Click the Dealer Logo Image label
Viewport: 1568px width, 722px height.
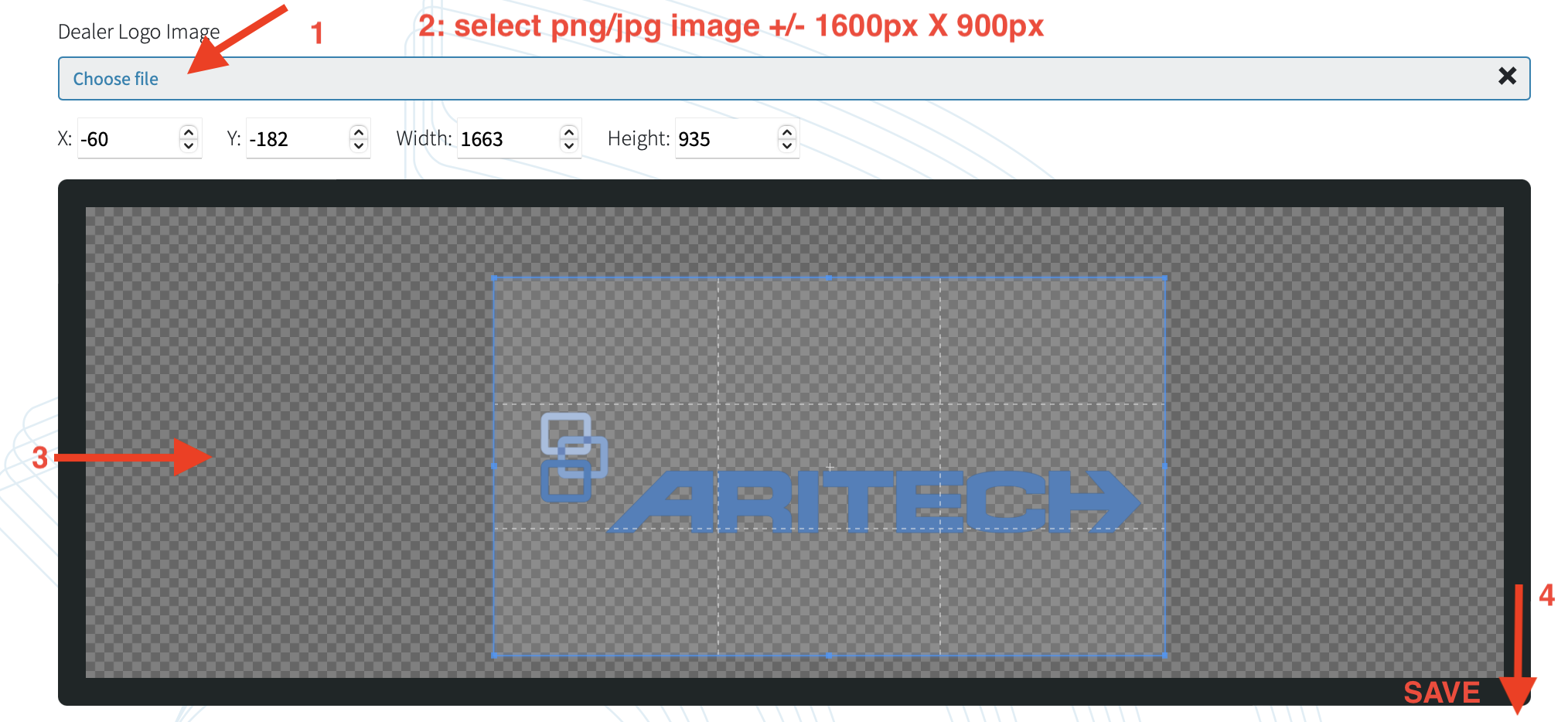pyautogui.click(x=138, y=32)
